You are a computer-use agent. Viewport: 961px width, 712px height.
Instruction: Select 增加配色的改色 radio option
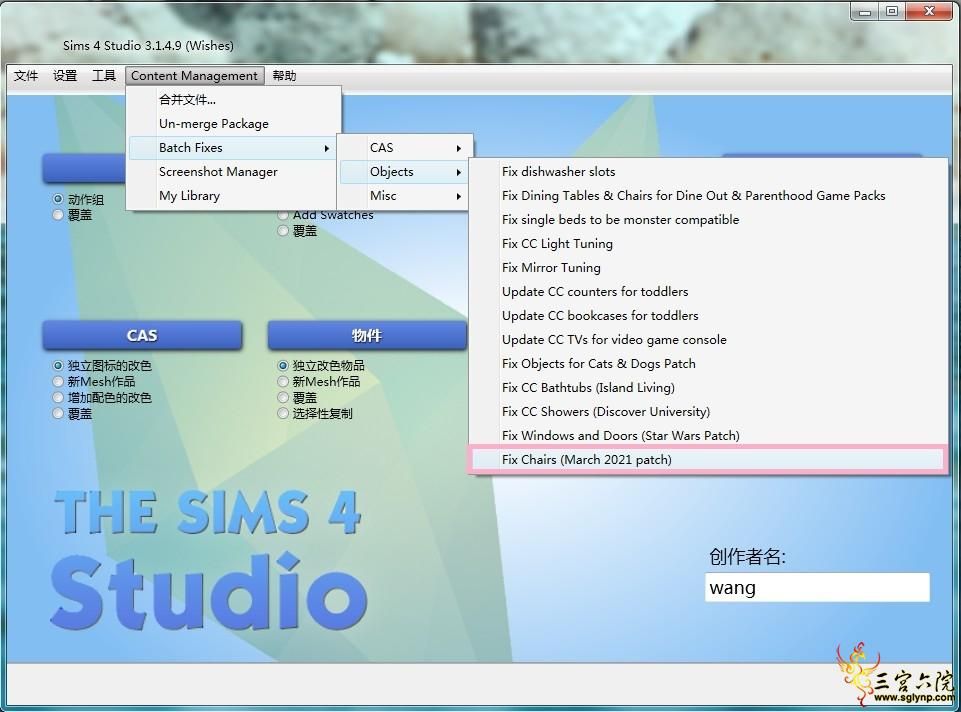[58, 398]
